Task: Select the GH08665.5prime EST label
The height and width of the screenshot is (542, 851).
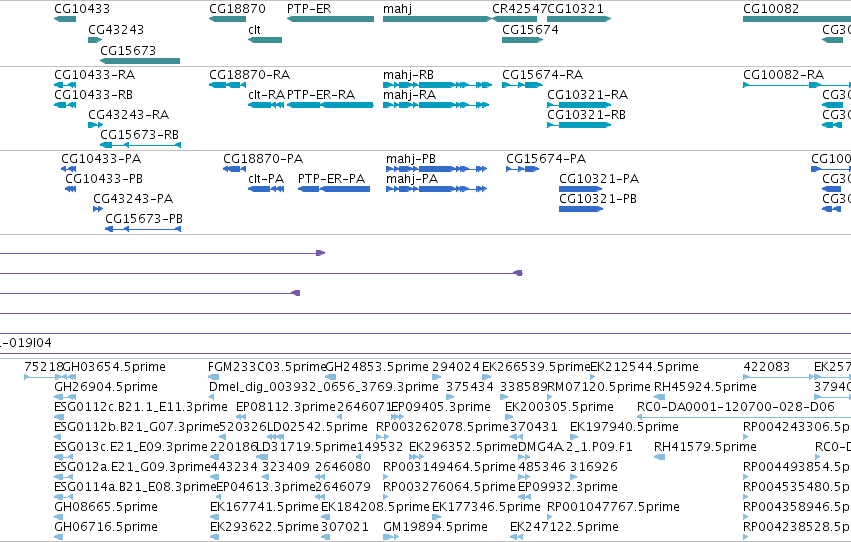Action: coord(106,507)
